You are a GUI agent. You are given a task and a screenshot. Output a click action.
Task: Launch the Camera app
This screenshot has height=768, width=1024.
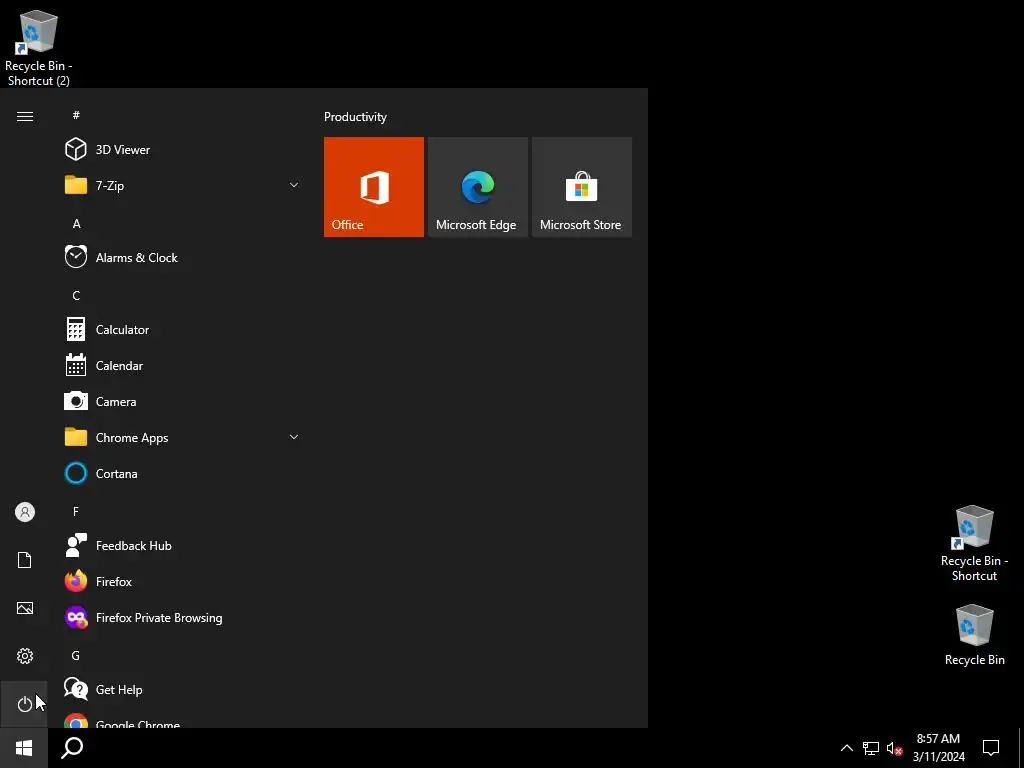point(183,401)
